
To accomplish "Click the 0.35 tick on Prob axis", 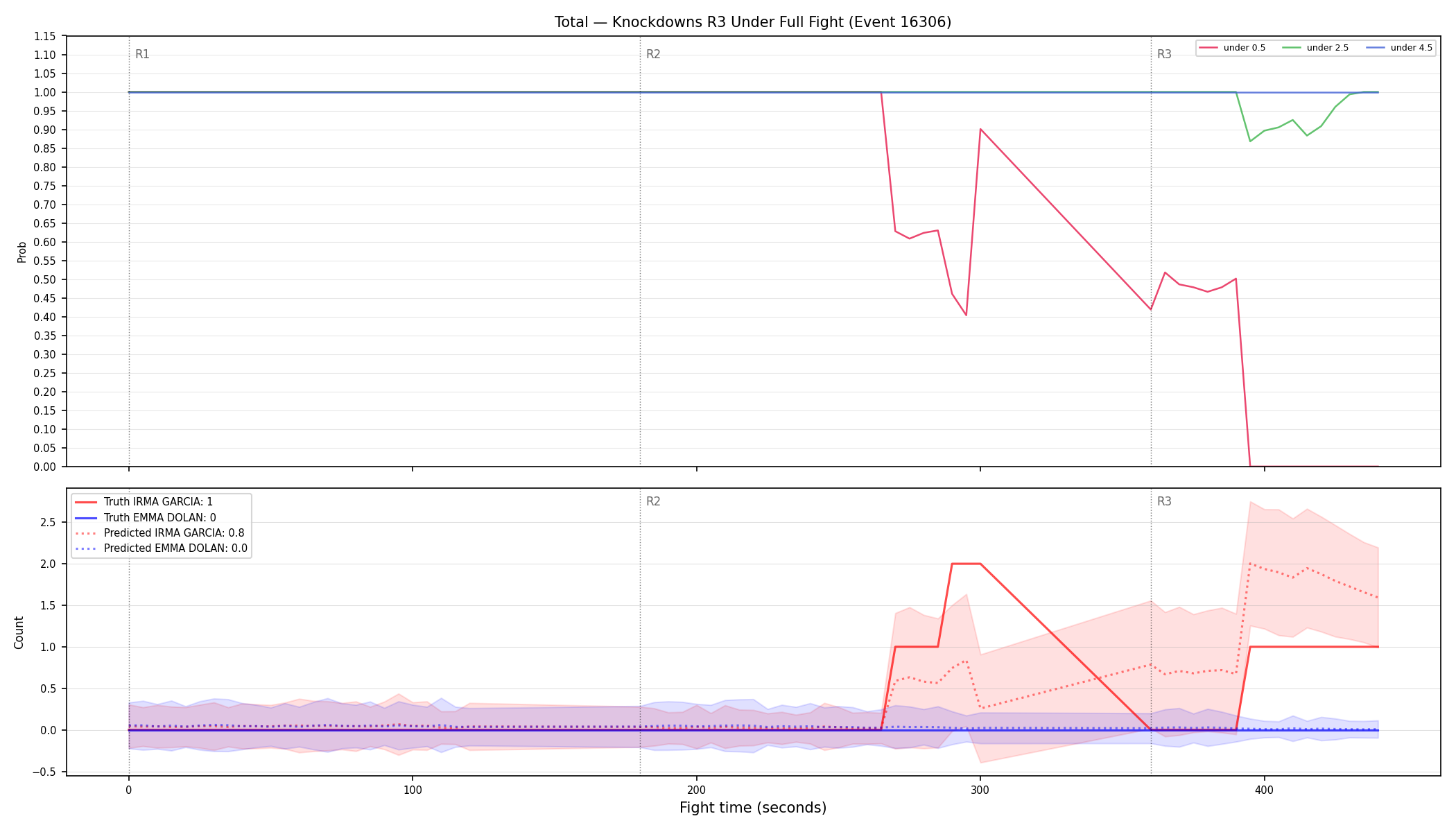I will [44, 336].
